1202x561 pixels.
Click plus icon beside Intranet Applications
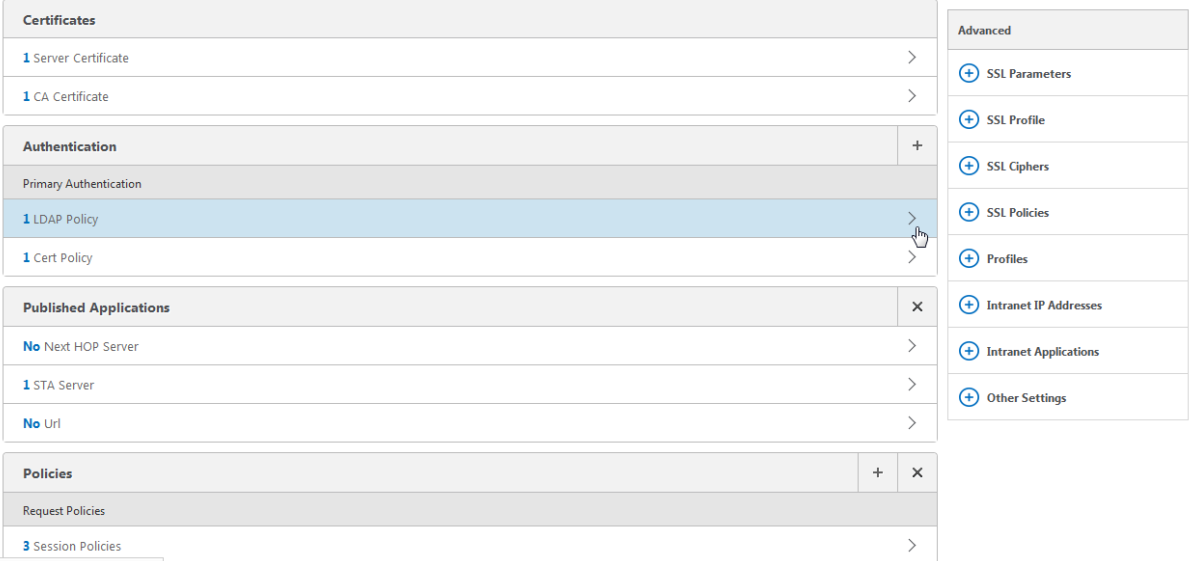[968, 351]
